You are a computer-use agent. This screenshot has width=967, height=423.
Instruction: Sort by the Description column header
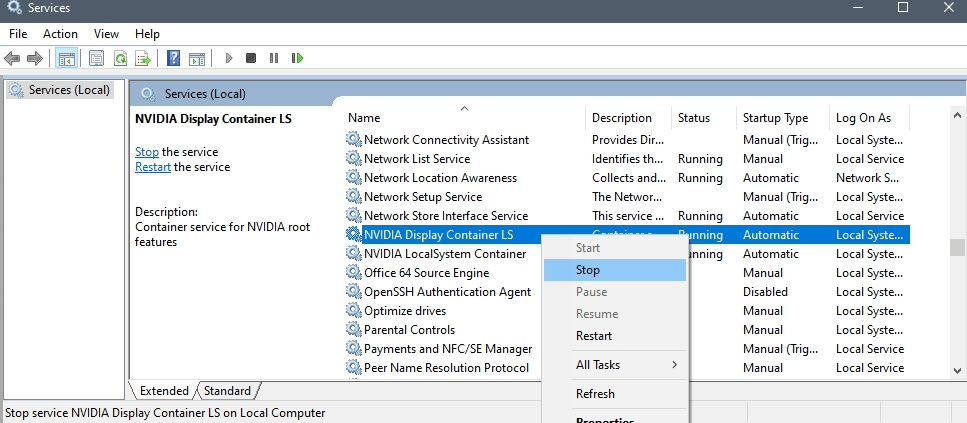pyautogui.click(x=628, y=118)
